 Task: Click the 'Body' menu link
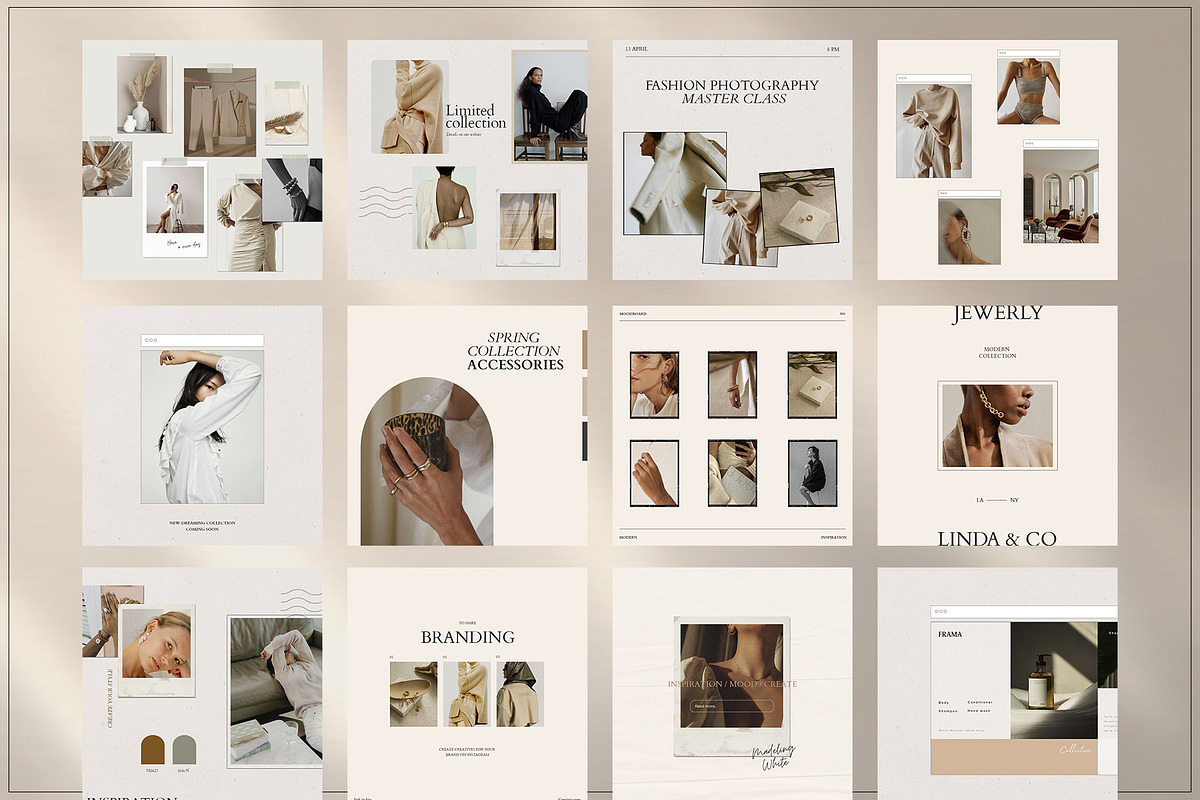pyautogui.click(x=944, y=702)
